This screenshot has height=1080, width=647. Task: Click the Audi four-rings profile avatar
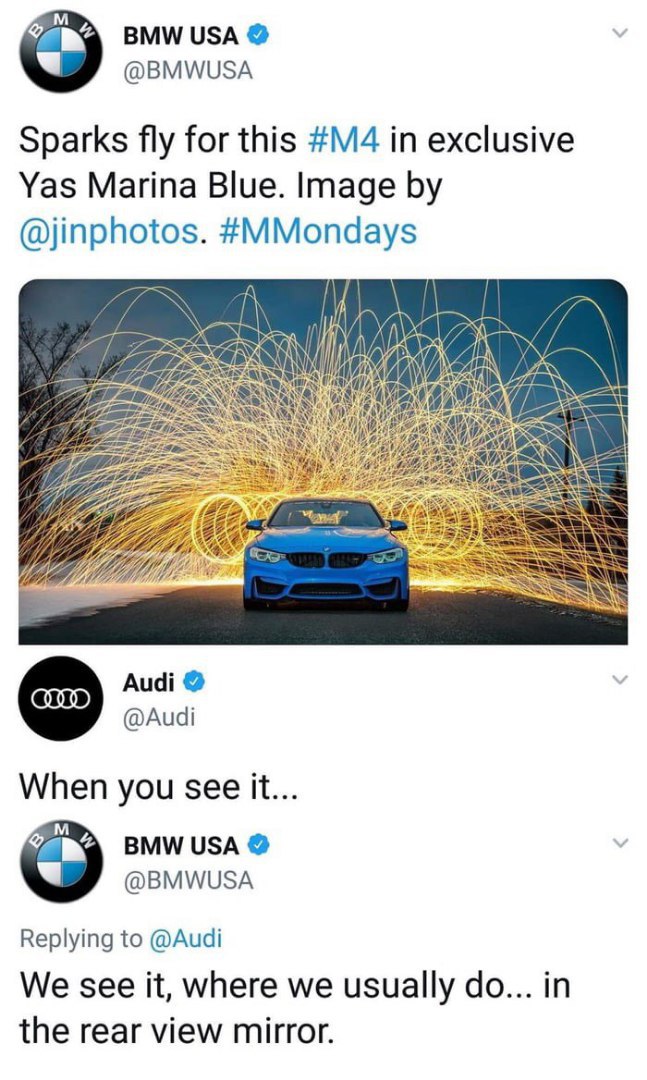pyautogui.click(x=61, y=698)
